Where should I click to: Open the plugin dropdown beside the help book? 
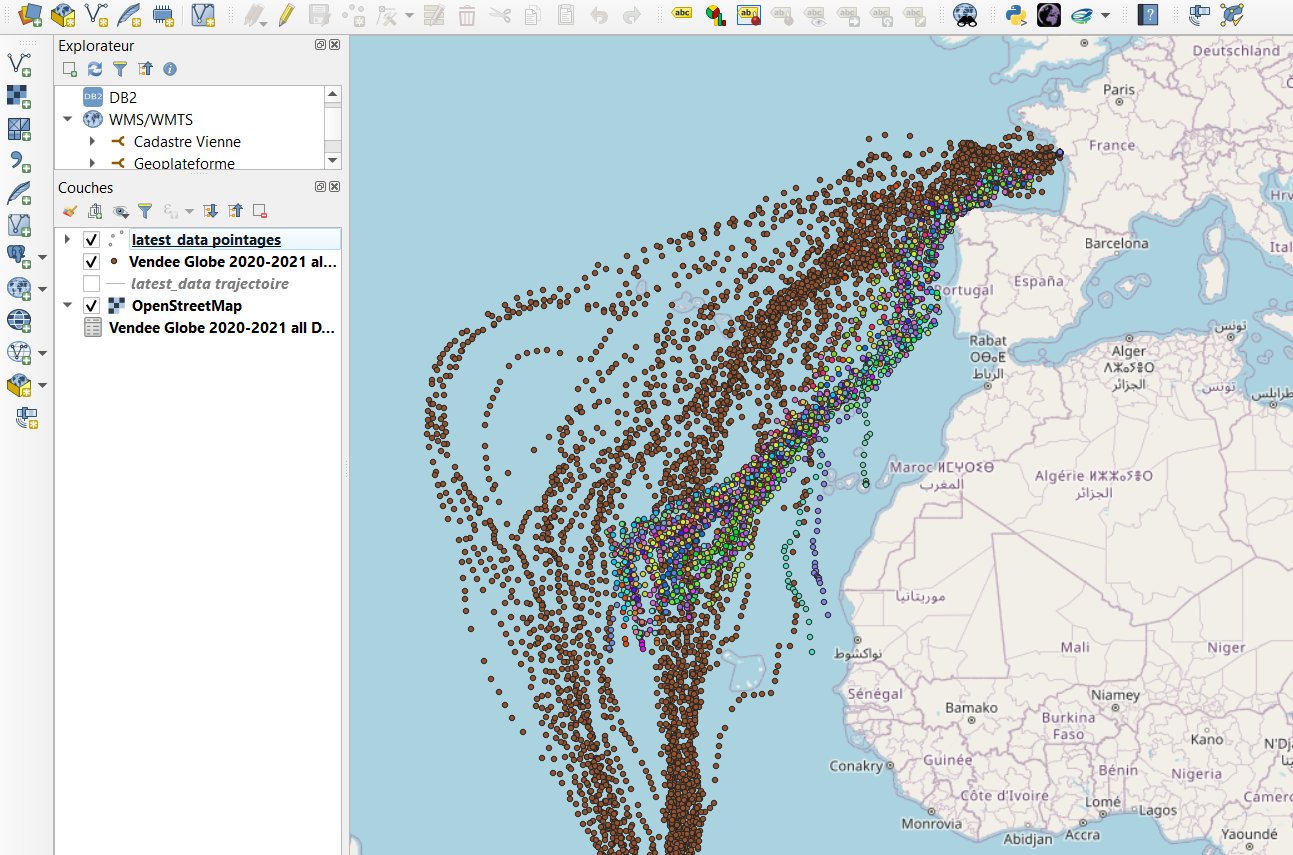pyautogui.click(x=1105, y=15)
